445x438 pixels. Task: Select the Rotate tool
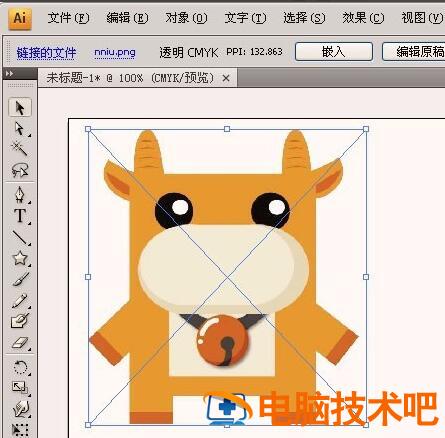[20, 367]
